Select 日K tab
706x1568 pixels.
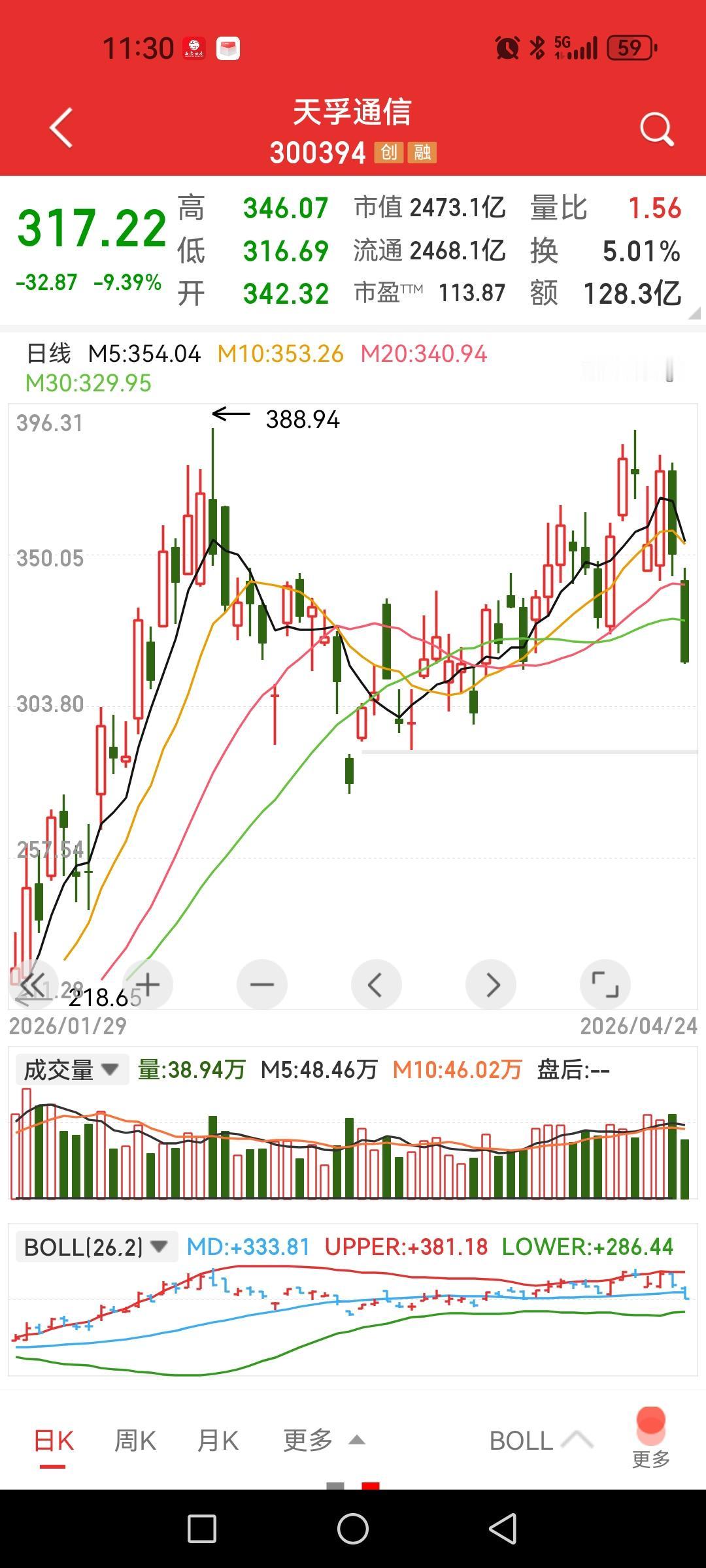tap(54, 1441)
